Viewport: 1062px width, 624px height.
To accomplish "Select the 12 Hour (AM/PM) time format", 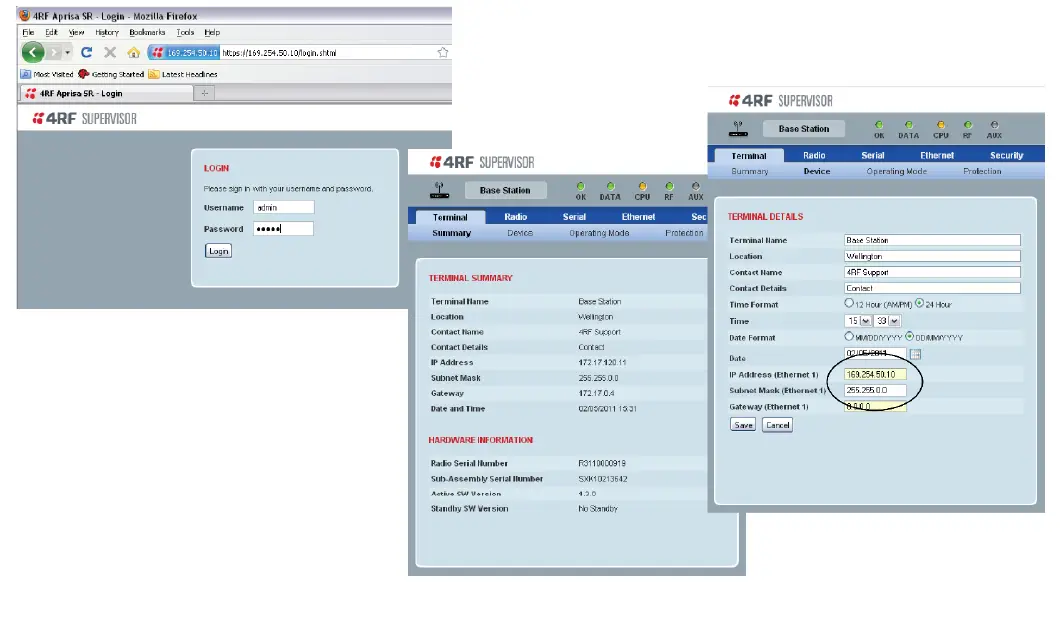I will pos(849,303).
